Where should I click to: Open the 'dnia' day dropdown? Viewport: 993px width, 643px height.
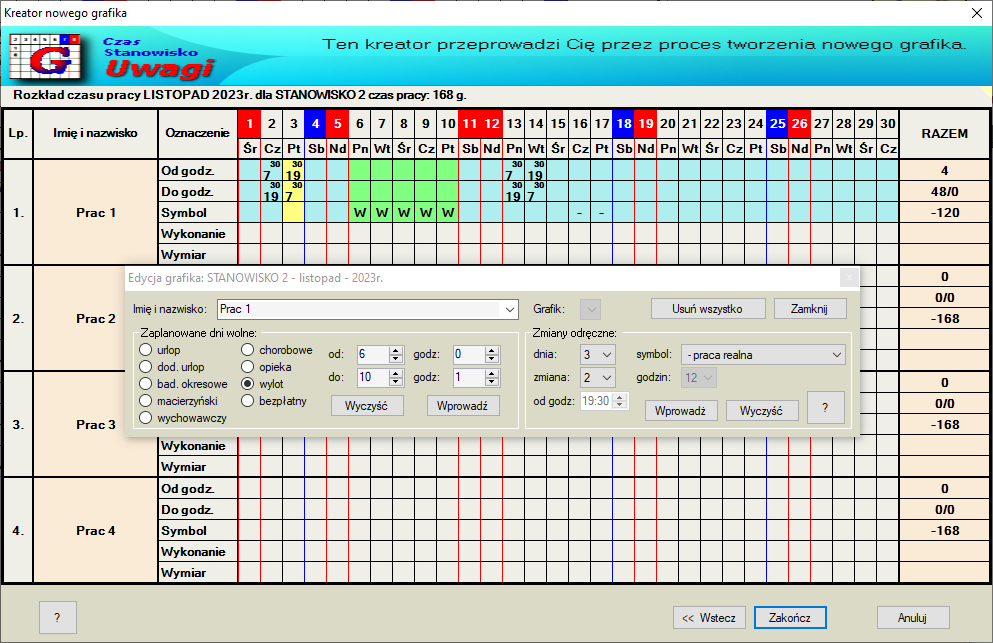point(607,355)
